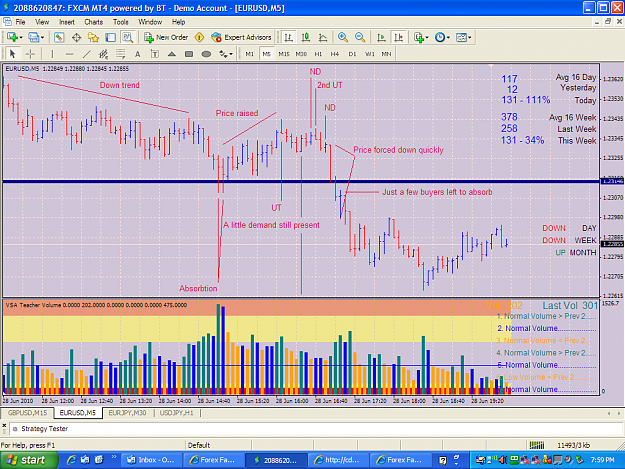Switch to the GBPUSD,M15 chart tab

coord(27,413)
